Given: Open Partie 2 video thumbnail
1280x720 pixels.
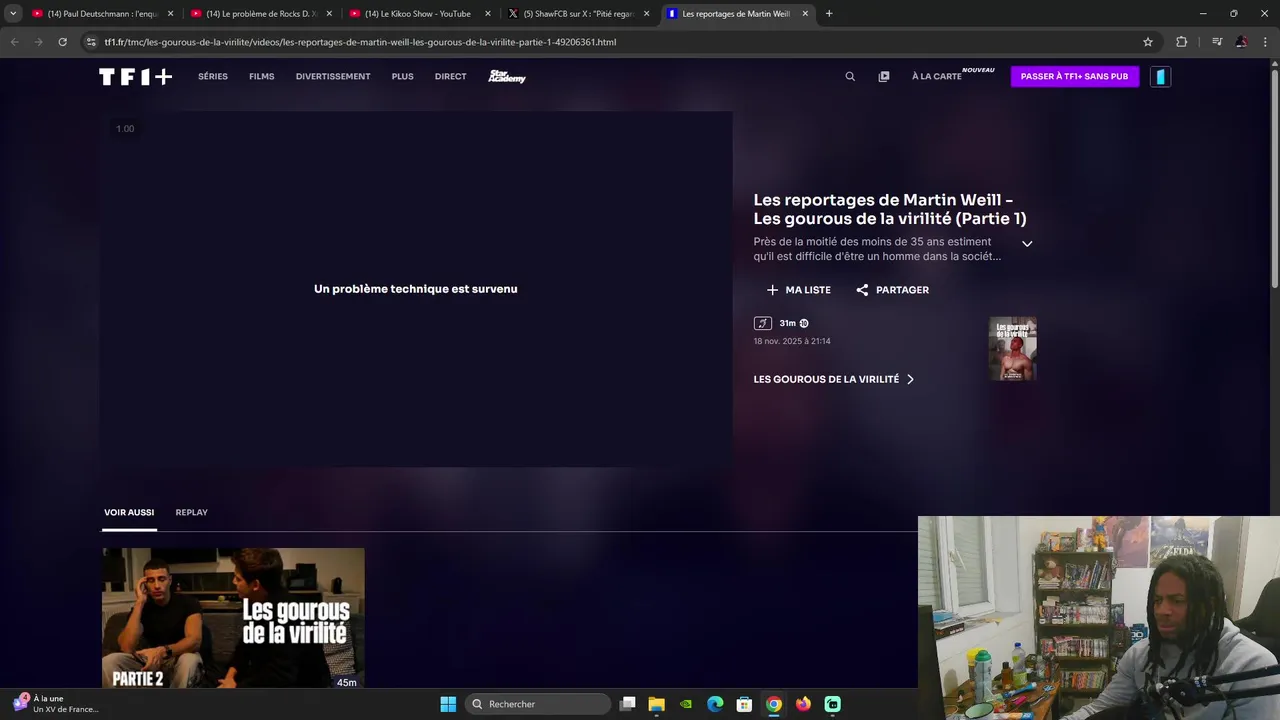Looking at the screenshot, I should 233,618.
